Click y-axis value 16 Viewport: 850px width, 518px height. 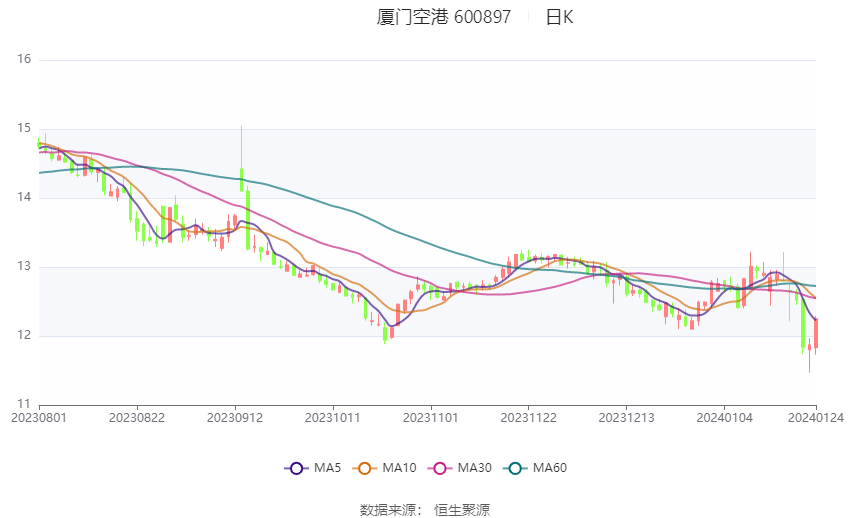[x=24, y=59]
